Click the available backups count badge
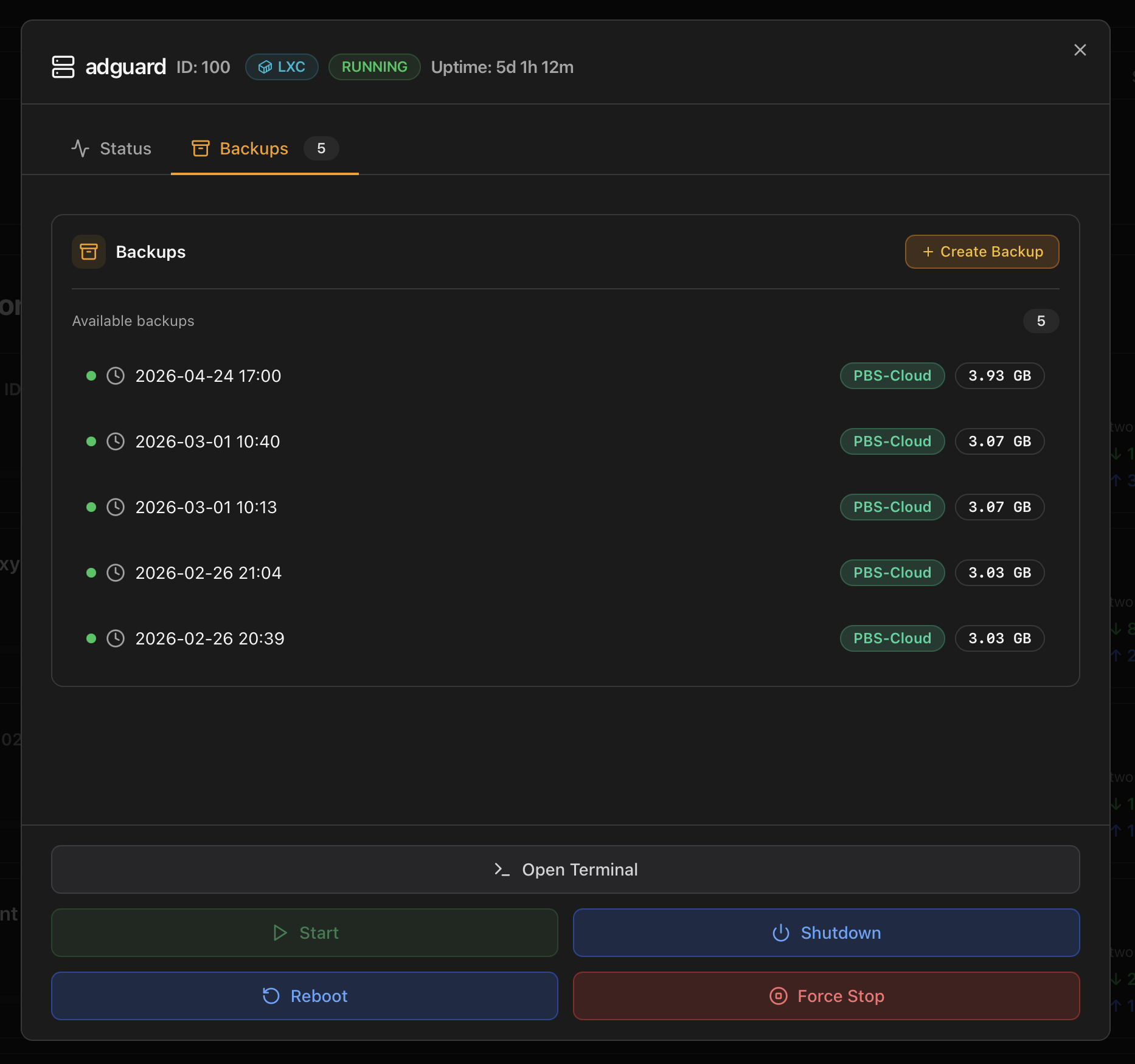 coord(1041,321)
